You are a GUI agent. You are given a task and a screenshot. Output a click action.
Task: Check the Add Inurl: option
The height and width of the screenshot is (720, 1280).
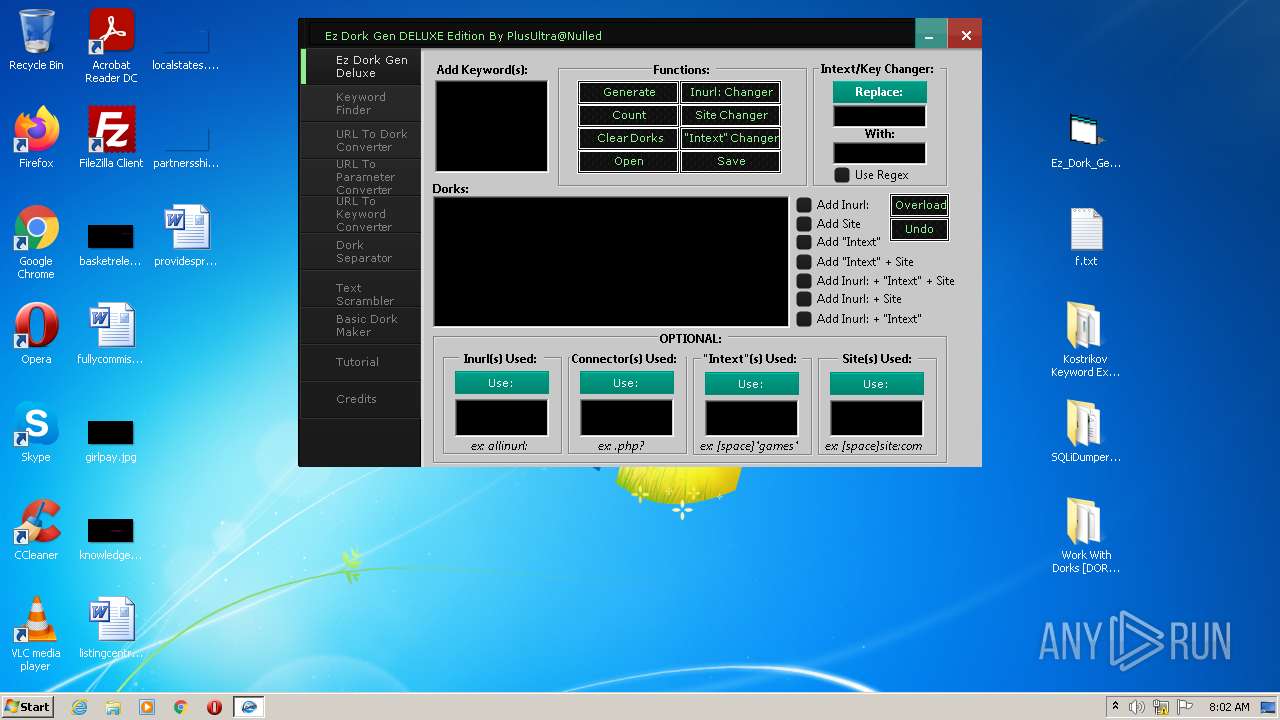pos(804,205)
